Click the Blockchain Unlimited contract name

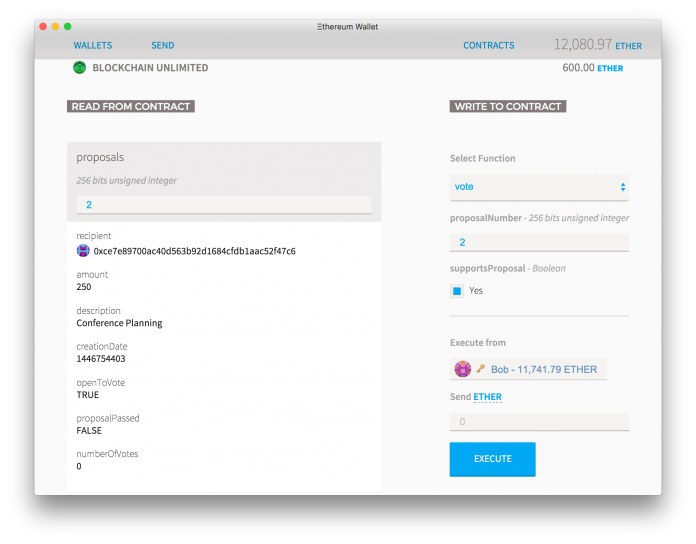click(150, 68)
